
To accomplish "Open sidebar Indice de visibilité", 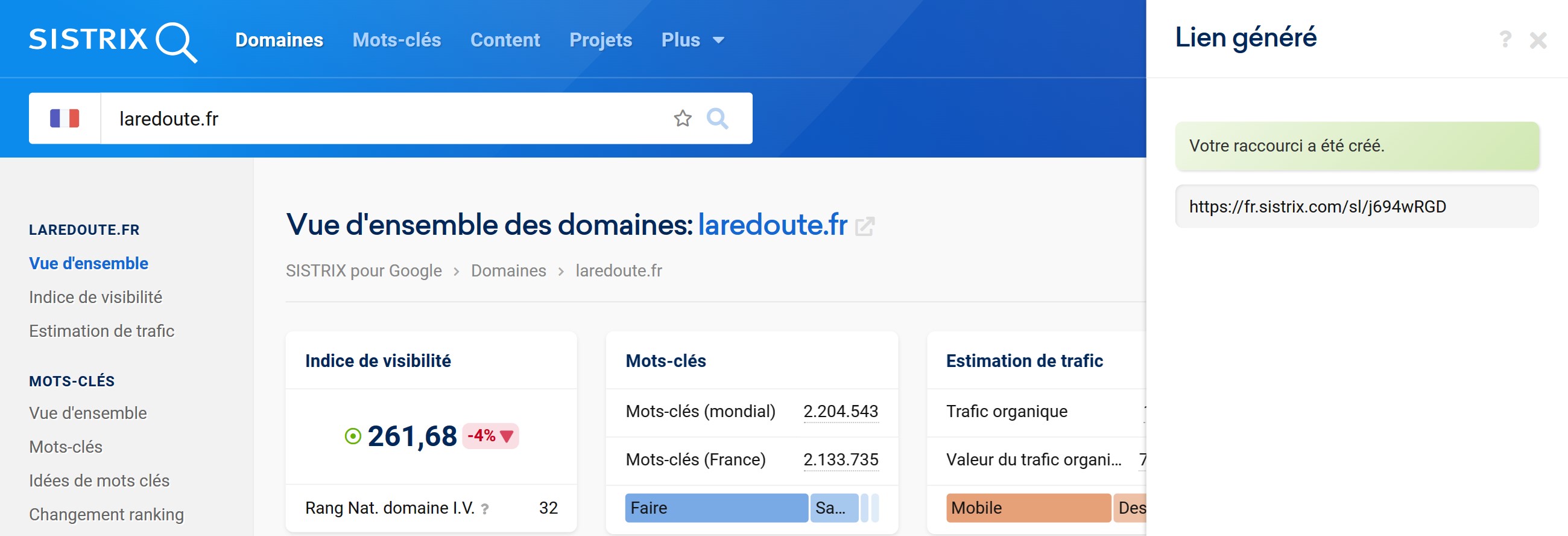I will (95, 297).
